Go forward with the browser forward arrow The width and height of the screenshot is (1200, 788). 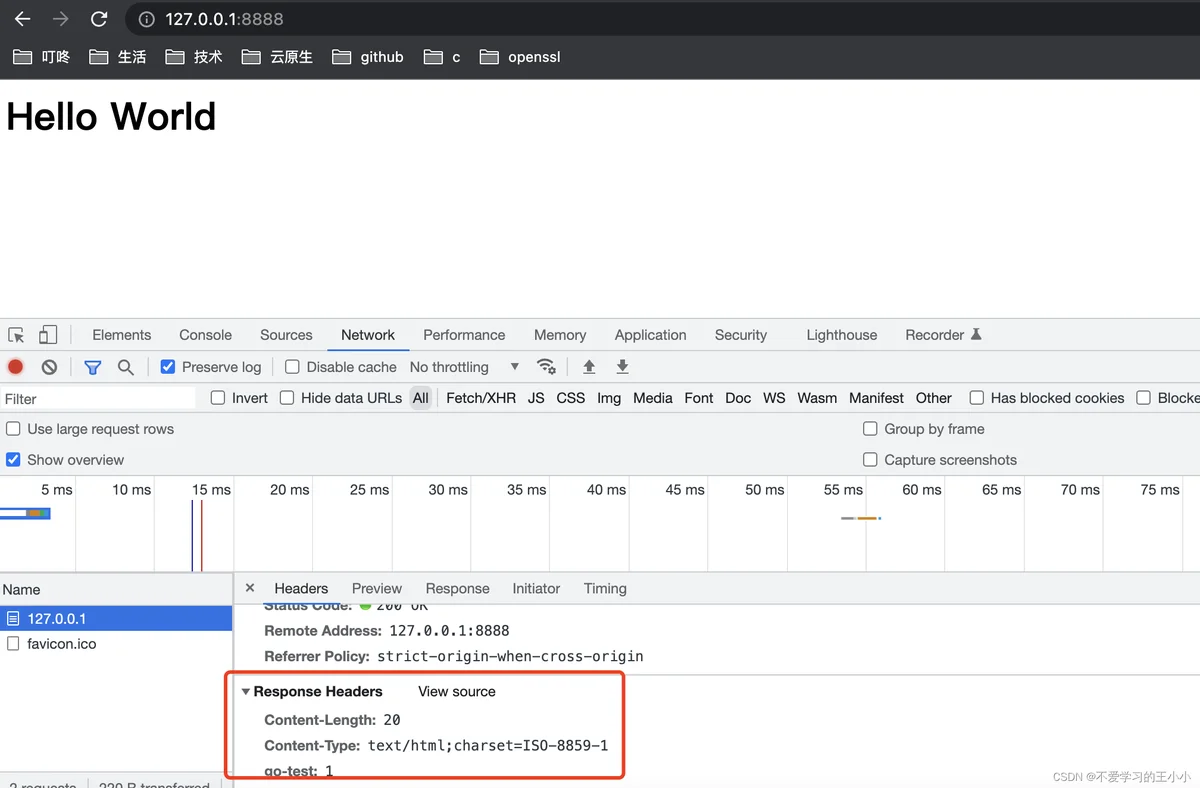tap(61, 19)
